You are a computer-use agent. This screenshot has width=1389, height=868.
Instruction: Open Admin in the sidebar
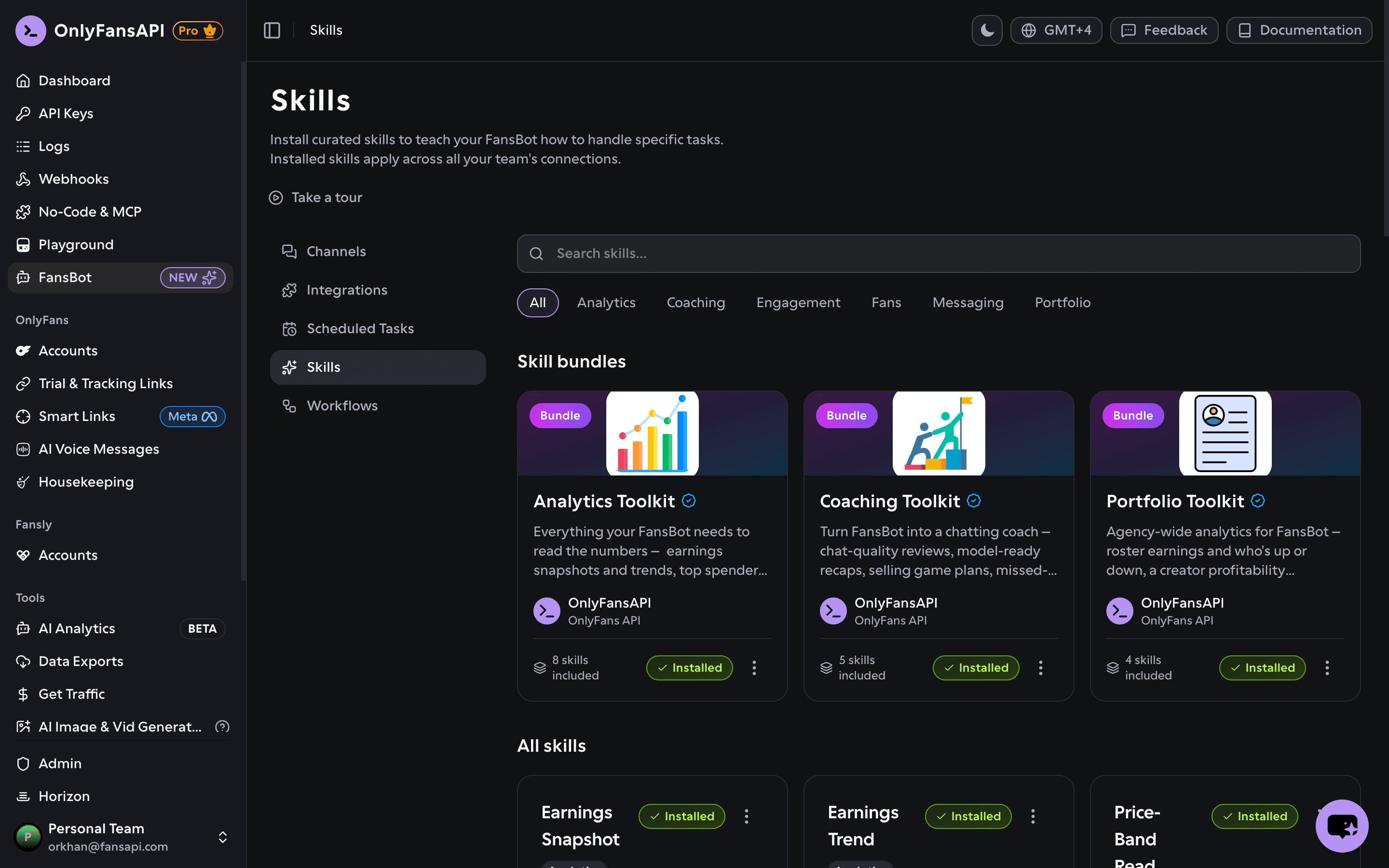(x=121, y=763)
